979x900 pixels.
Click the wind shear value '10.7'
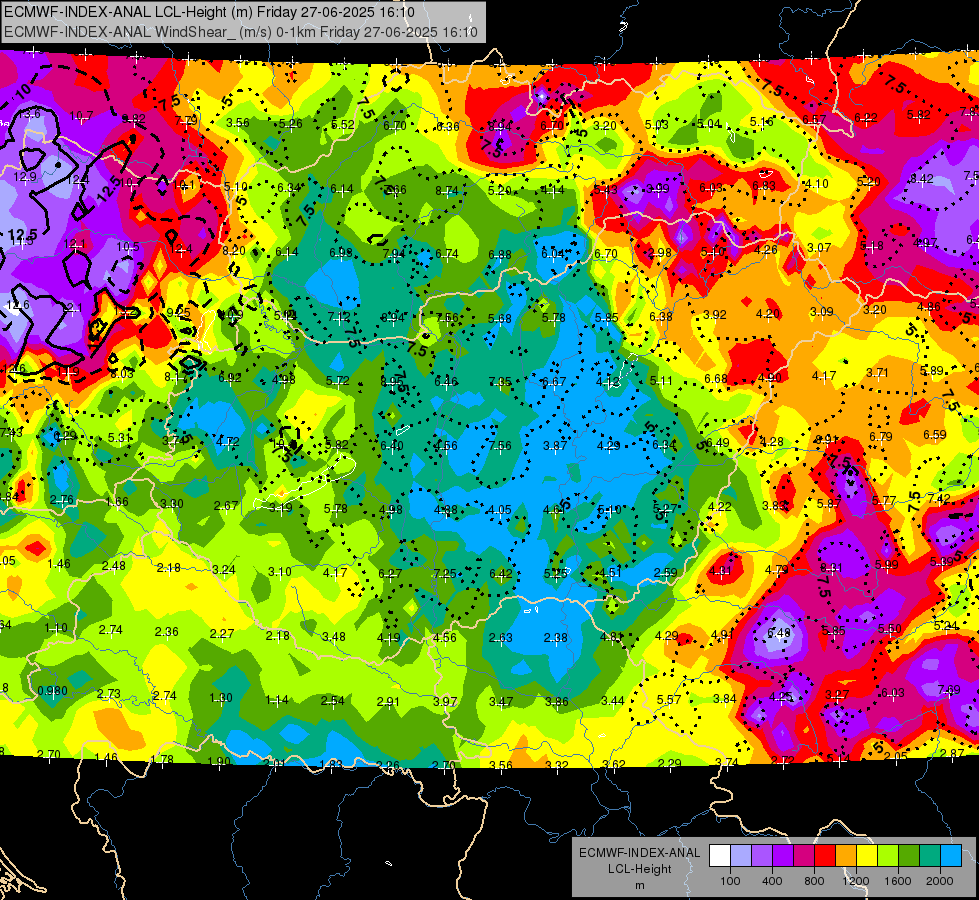[x=81, y=116]
